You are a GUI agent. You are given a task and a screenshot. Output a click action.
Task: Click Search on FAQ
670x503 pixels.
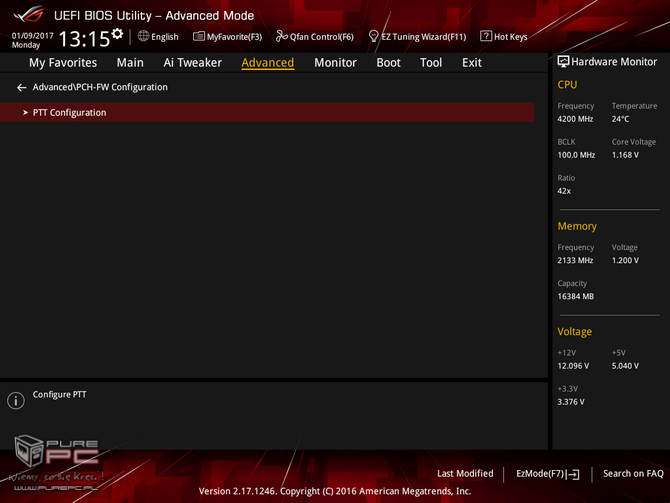(633, 474)
